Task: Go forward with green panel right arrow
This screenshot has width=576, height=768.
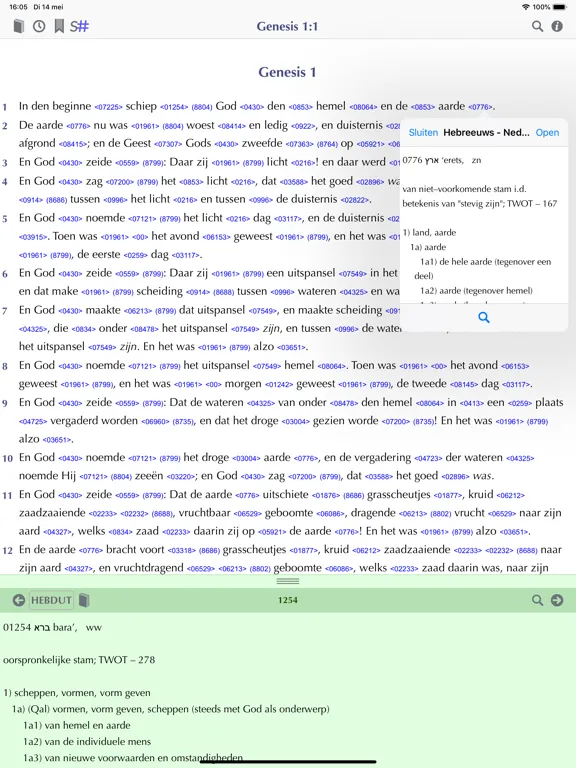Action: click(x=557, y=600)
